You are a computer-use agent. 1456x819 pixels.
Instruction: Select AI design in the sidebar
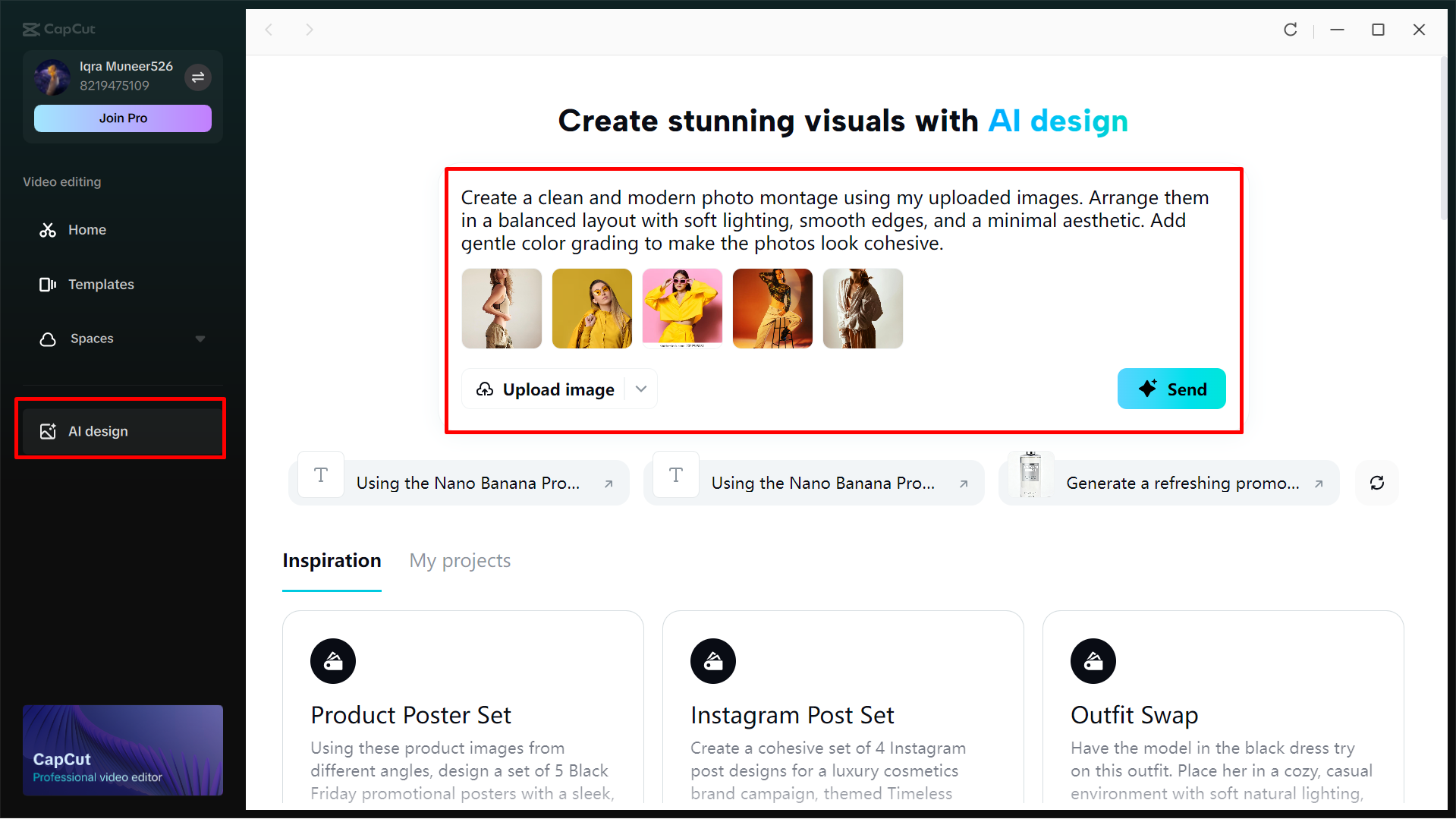click(x=97, y=430)
